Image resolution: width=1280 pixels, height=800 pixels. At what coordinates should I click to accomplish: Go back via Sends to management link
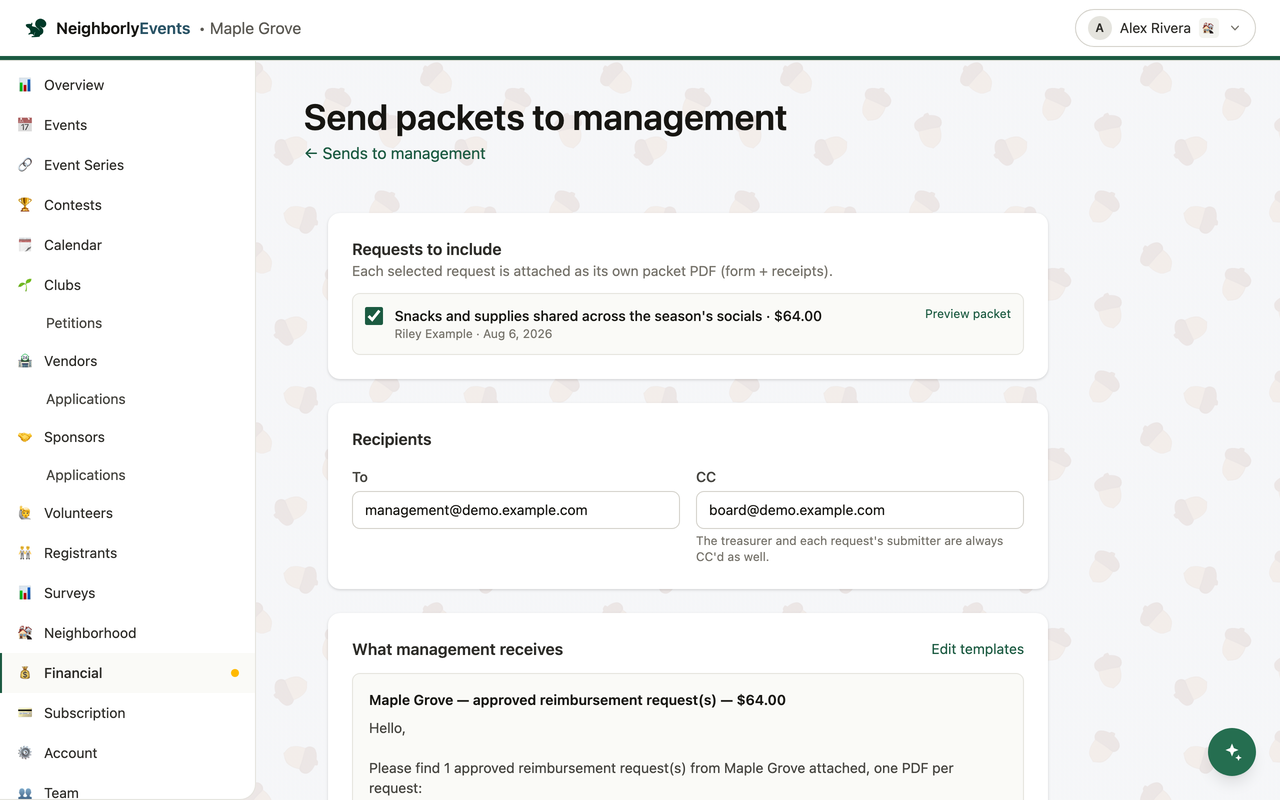coord(395,153)
